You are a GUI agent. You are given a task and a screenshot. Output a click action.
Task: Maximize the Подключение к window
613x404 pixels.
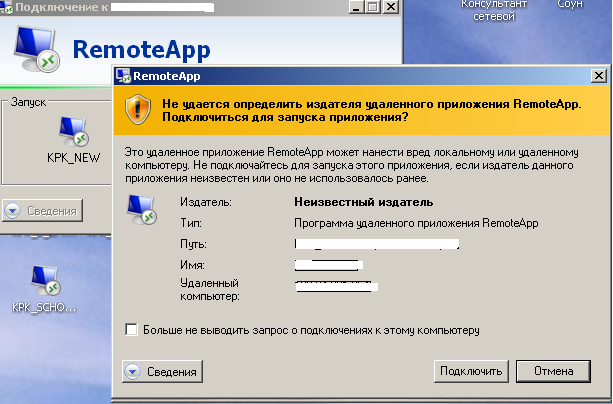pyautogui.click(x=373, y=7)
